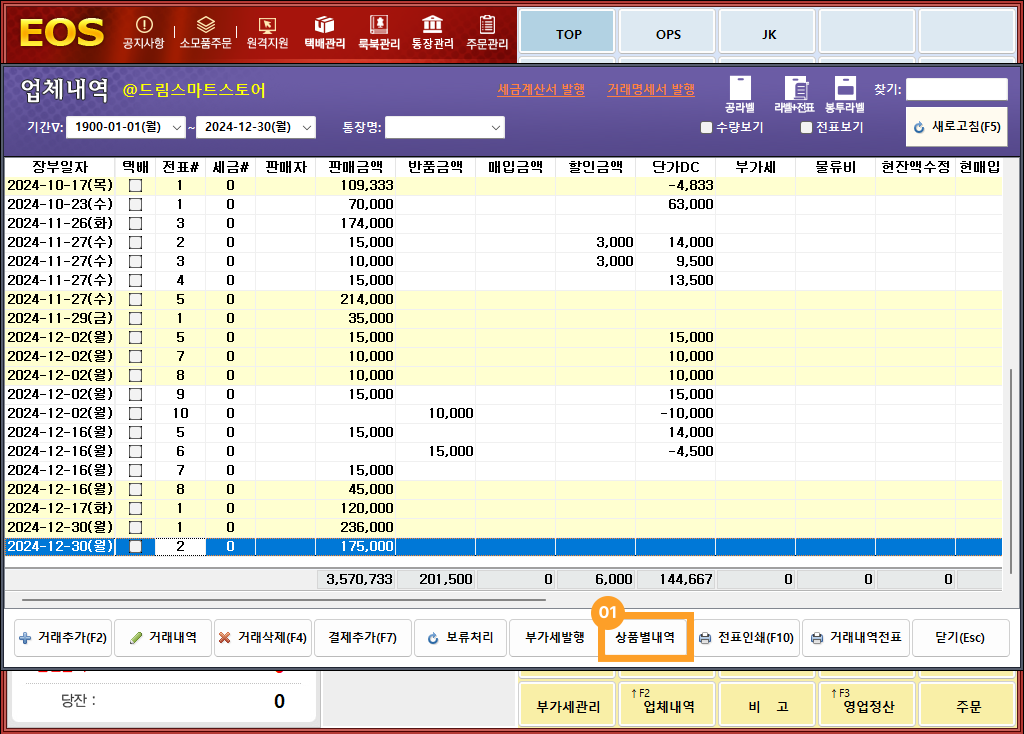Open the start date 1900-01-01(월) dropdown
The width and height of the screenshot is (1024, 734).
(176, 127)
